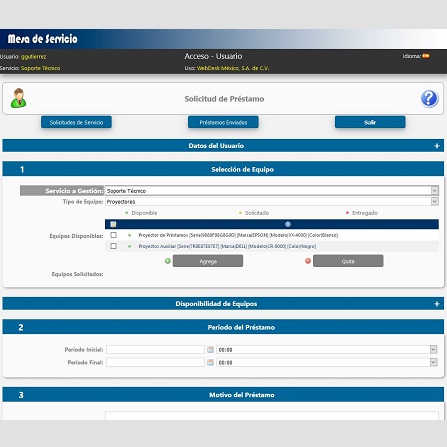Open the Servicio a Gestión dropdown

[x=272, y=191]
